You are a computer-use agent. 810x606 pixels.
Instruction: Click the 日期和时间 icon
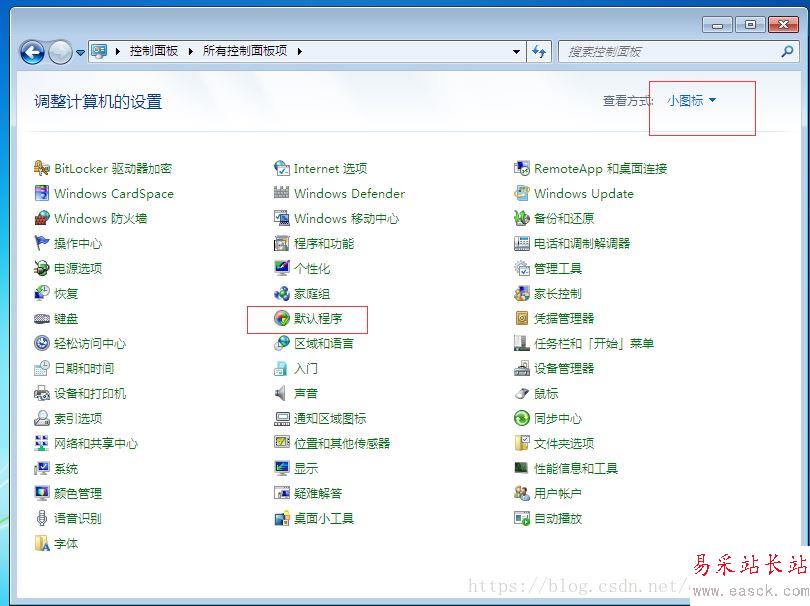(41, 368)
